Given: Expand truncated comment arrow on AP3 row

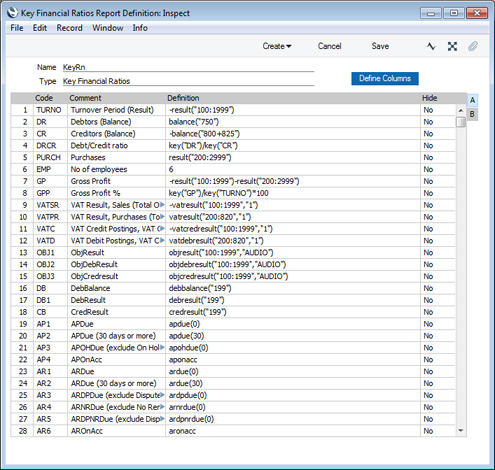Looking at the screenshot, I should (162, 348).
